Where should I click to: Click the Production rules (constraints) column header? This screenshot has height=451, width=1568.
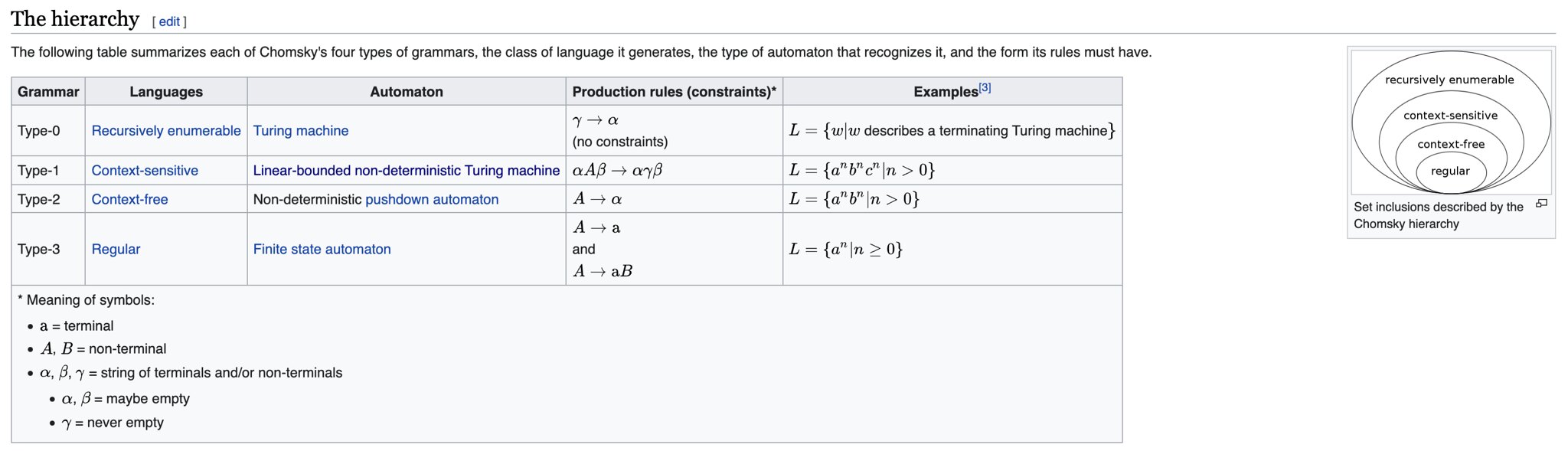(674, 92)
